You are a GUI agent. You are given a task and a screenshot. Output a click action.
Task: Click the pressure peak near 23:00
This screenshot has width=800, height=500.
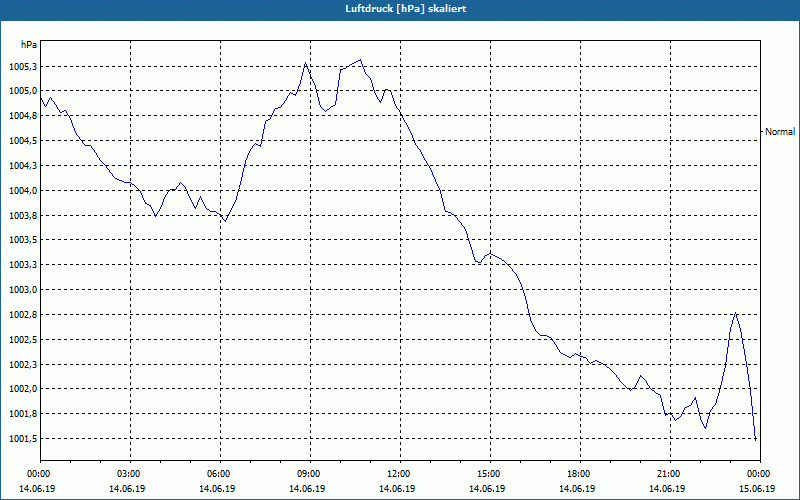click(735, 313)
